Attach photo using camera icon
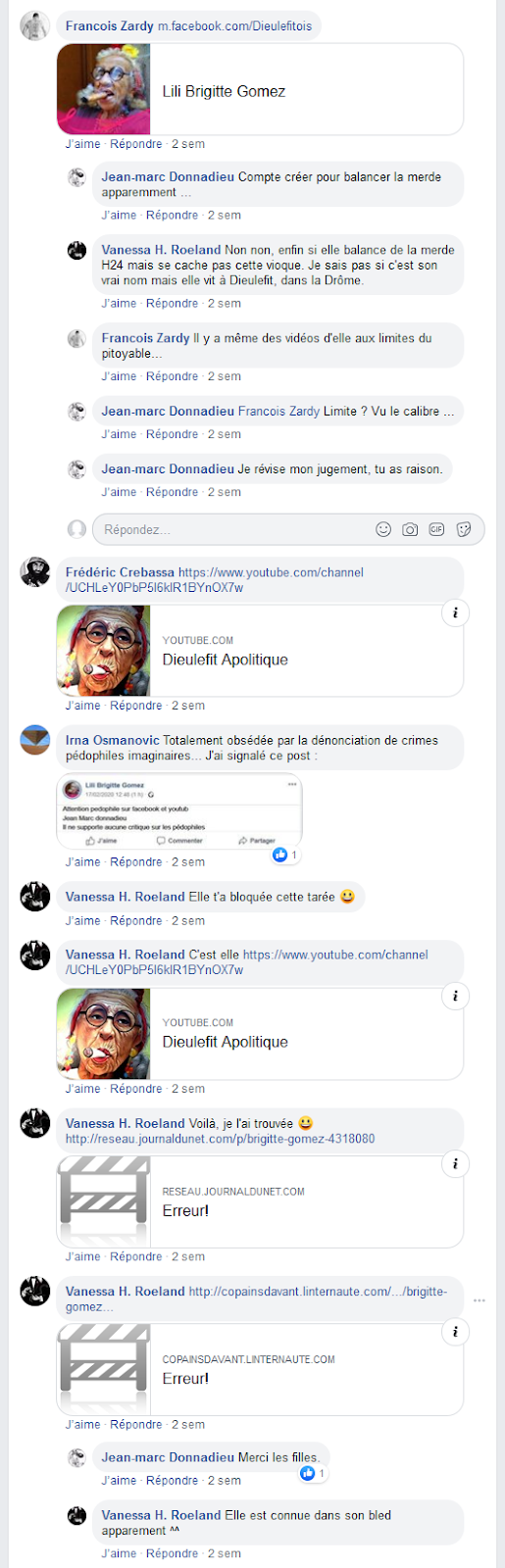505x1568 pixels. pyautogui.click(x=410, y=529)
